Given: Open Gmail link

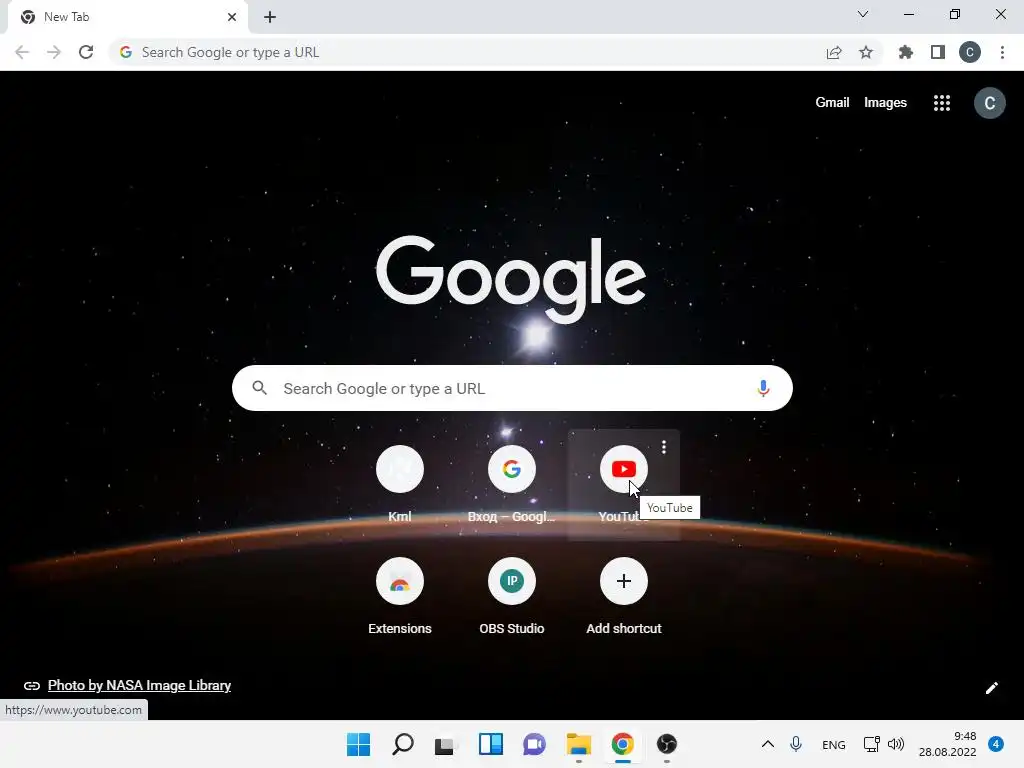Looking at the screenshot, I should click(x=832, y=103).
